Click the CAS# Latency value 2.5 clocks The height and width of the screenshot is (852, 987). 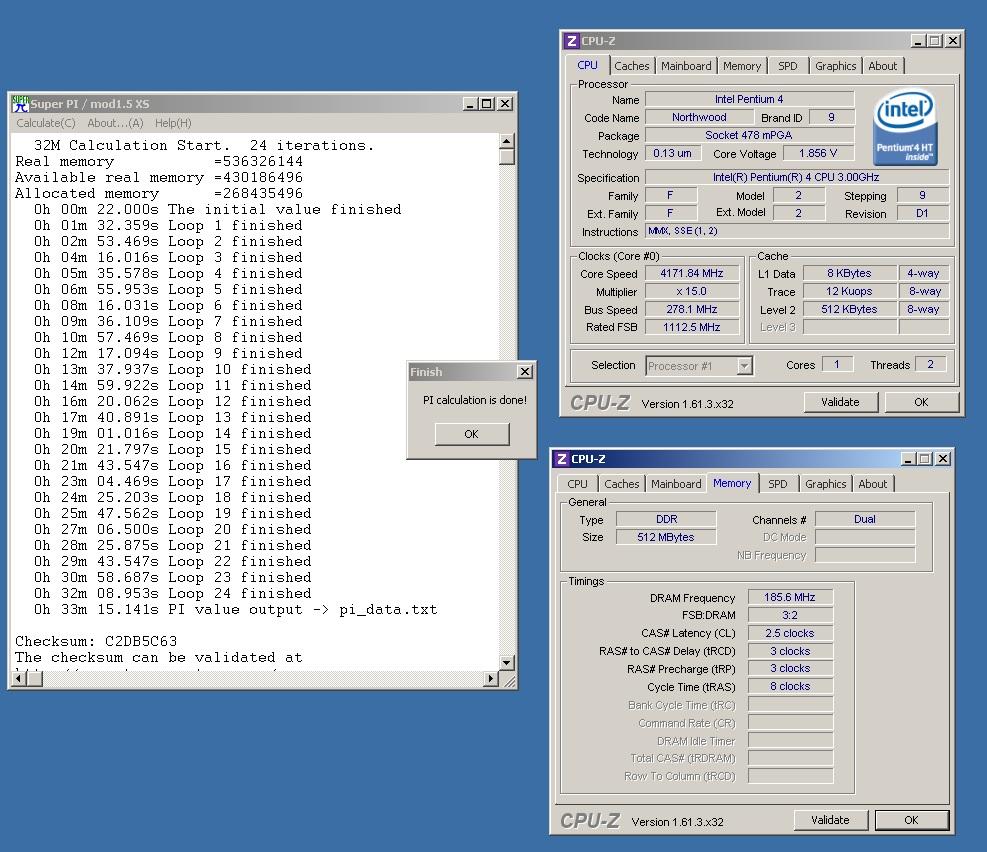point(790,633)
